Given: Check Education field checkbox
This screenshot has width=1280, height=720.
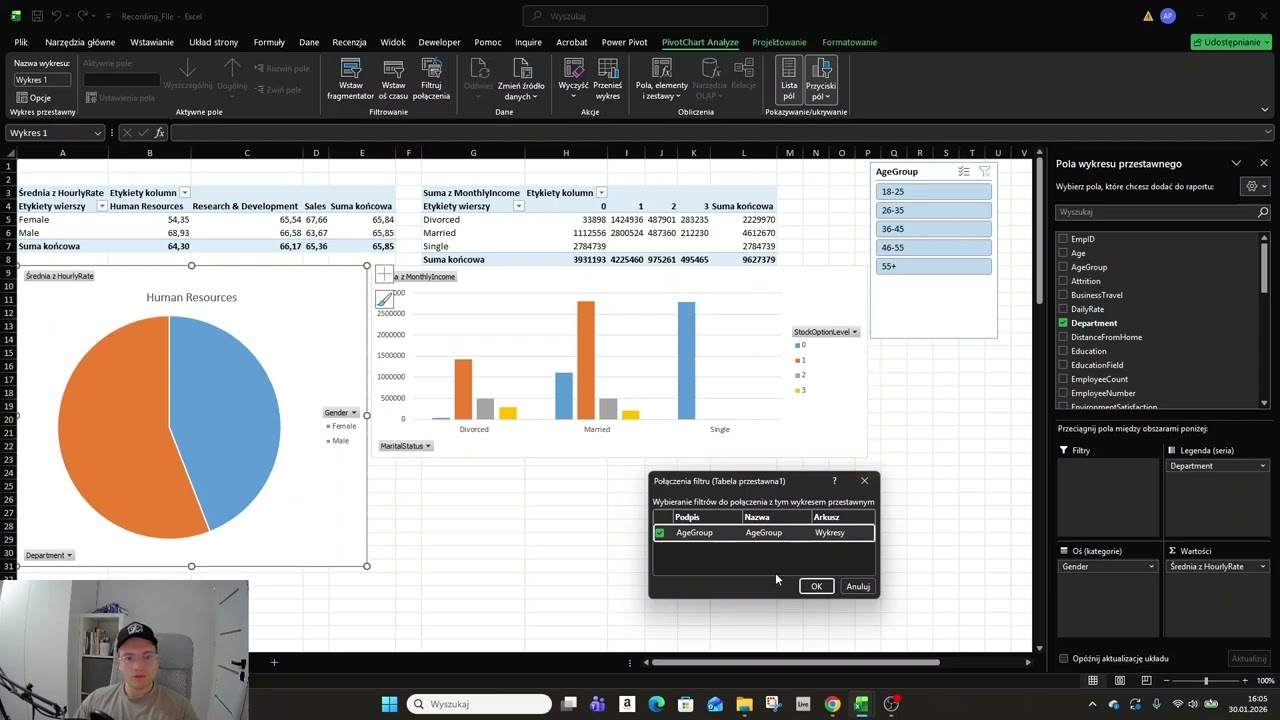Looking at the screenshot, I should pyautogui.click(x=1063, y=351).
